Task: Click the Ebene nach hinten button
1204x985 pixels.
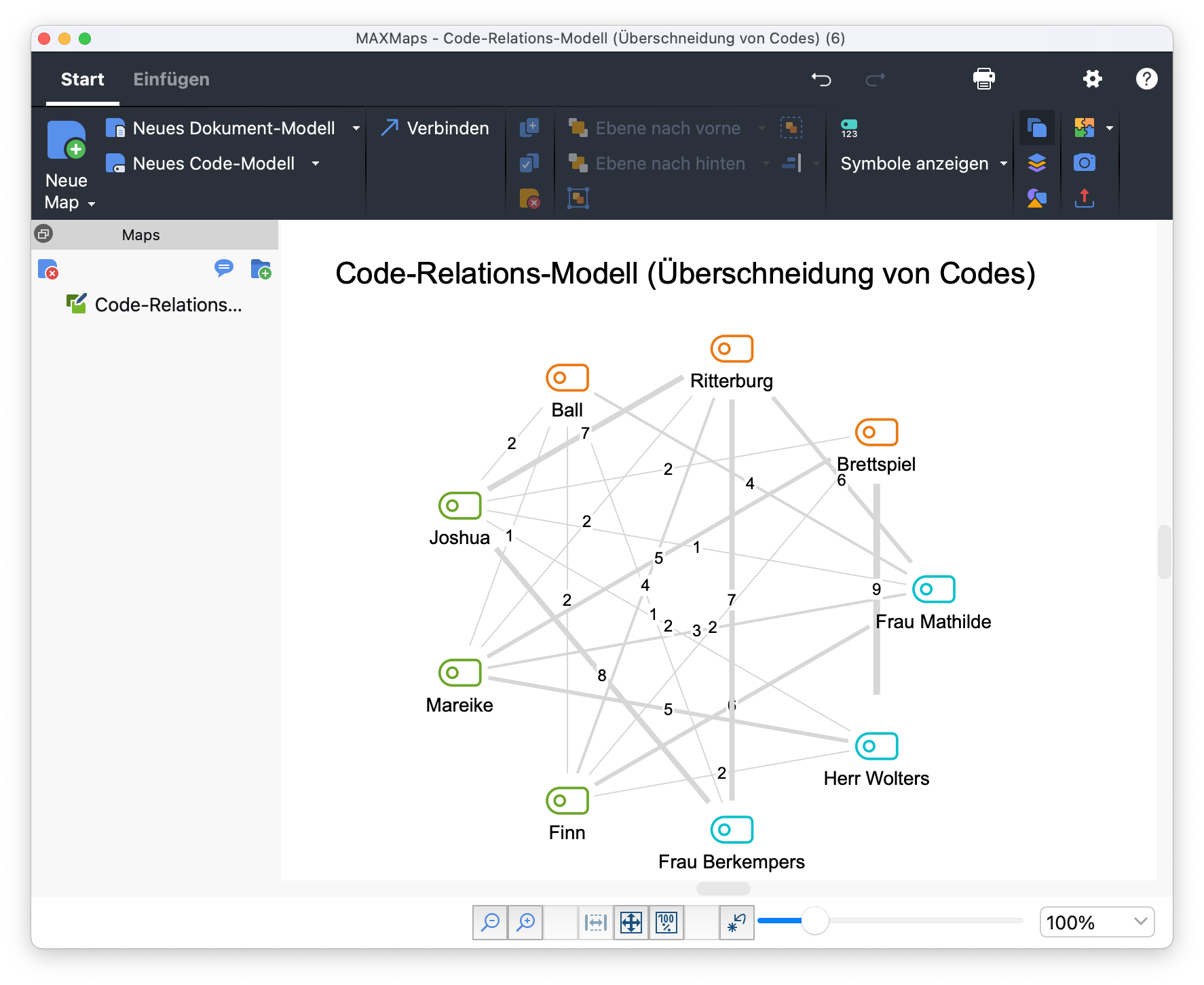Action: (x=656, y=163)
